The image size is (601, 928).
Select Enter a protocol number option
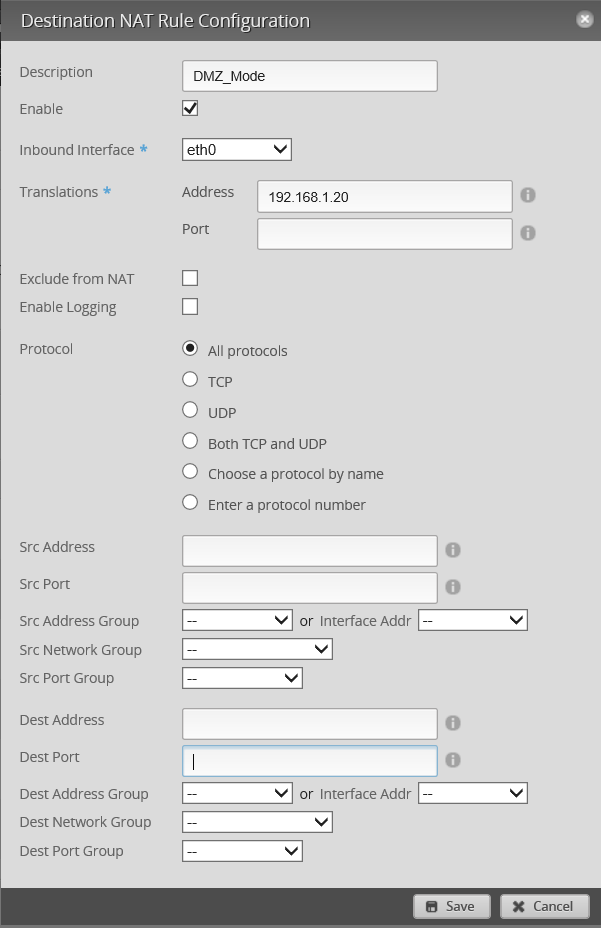click(x=190, y=503)
